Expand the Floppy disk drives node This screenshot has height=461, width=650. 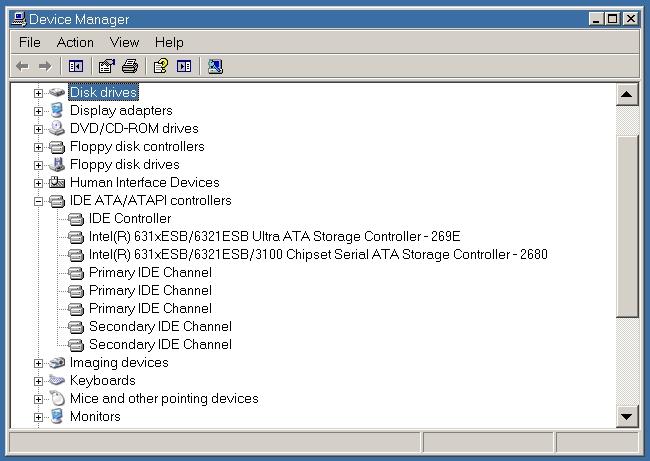click(x=38, y=165)
